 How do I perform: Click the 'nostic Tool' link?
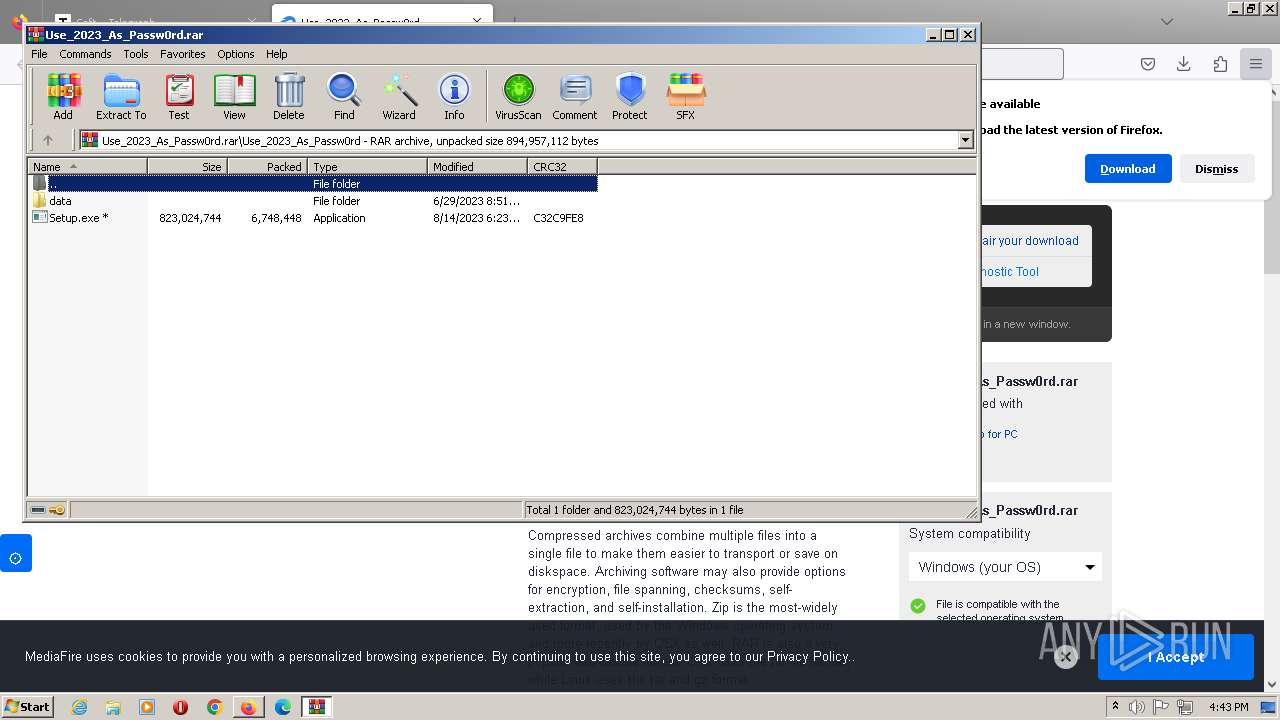click(1010, 271)
